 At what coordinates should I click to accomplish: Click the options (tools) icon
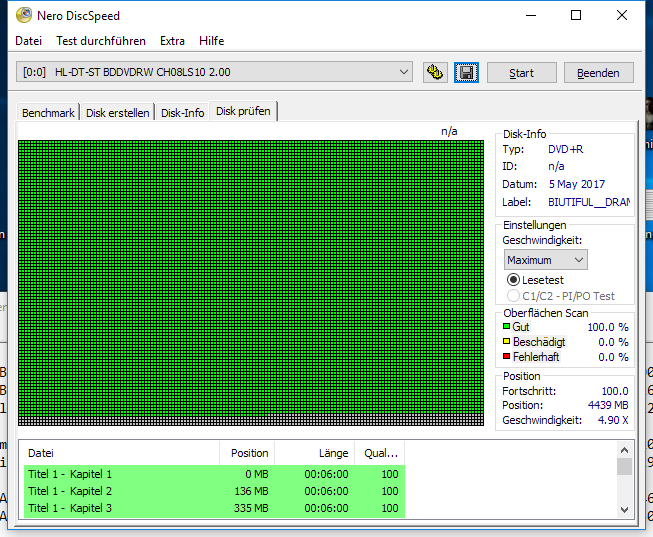435,72
